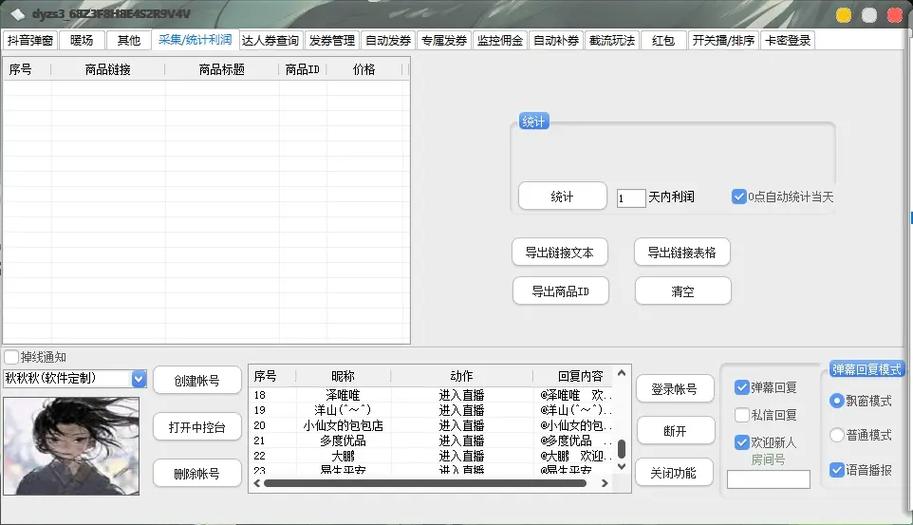
Task: Select log row 洋山(^~^)
Action: coord(431,410)
